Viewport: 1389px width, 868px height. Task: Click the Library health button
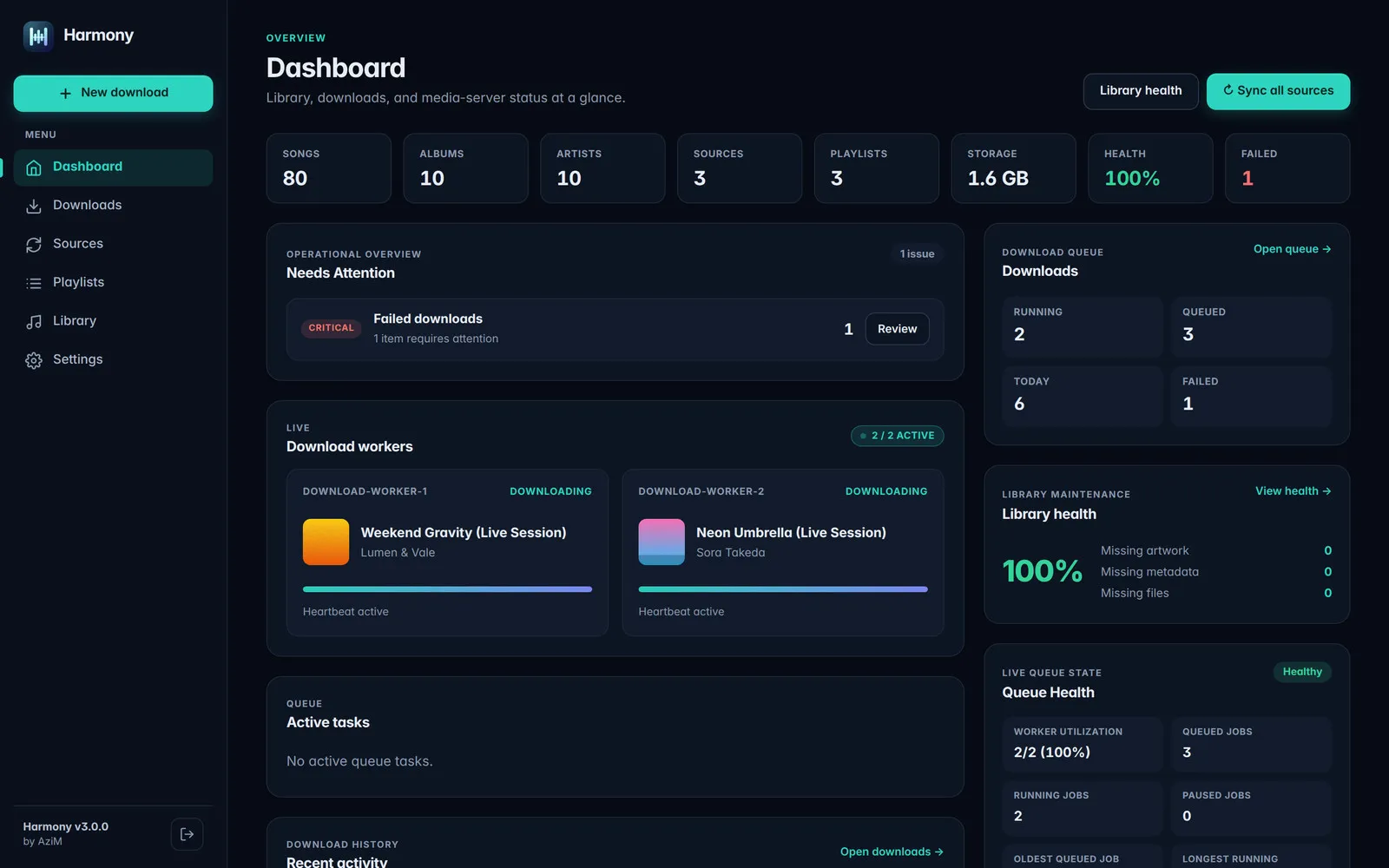pyautogui.click(x=1141, y=91)
